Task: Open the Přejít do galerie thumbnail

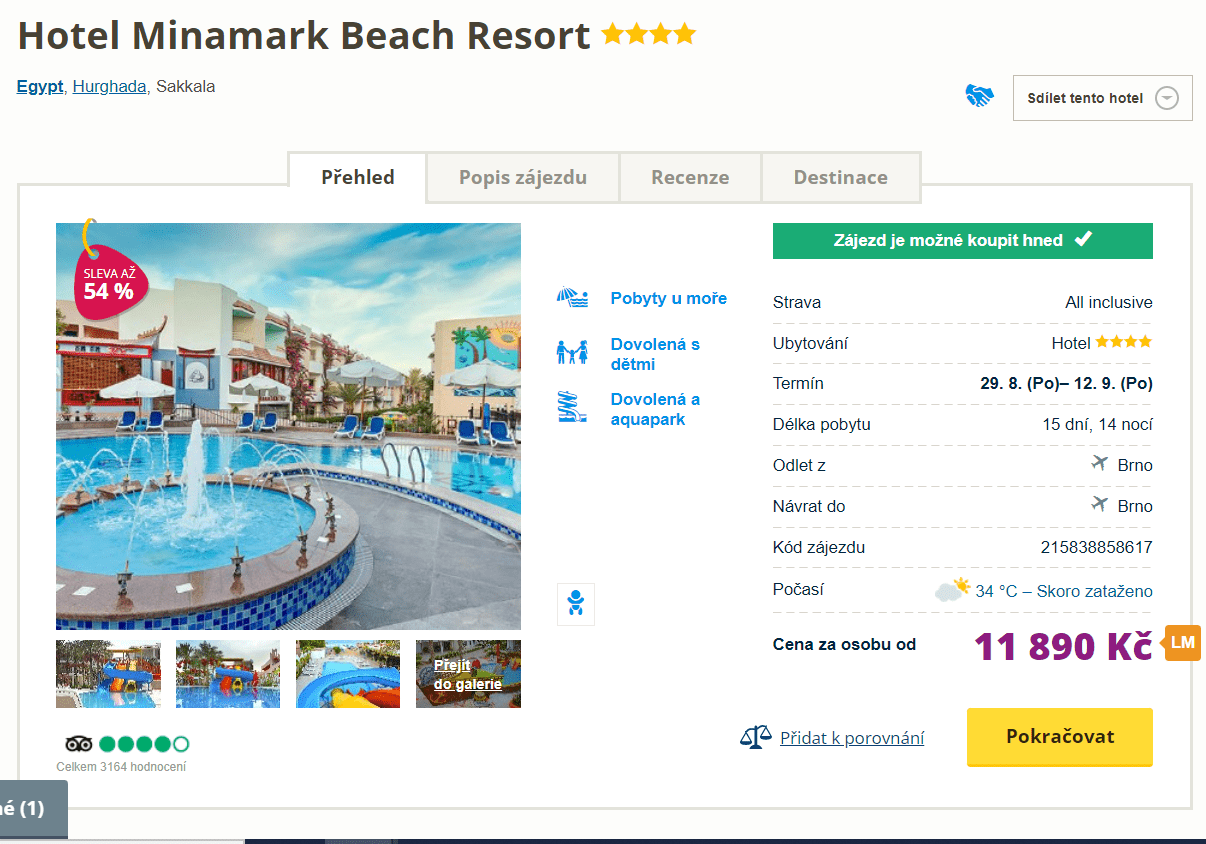Action: click(x=468, y=674)
